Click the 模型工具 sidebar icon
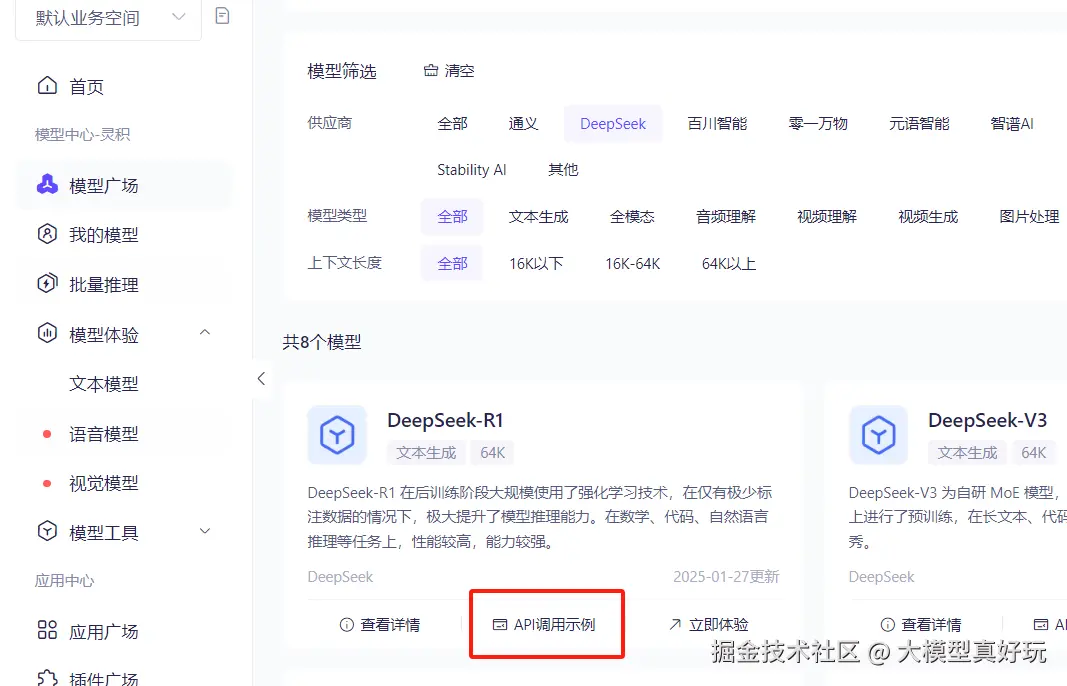 click(x=47, y=531)
